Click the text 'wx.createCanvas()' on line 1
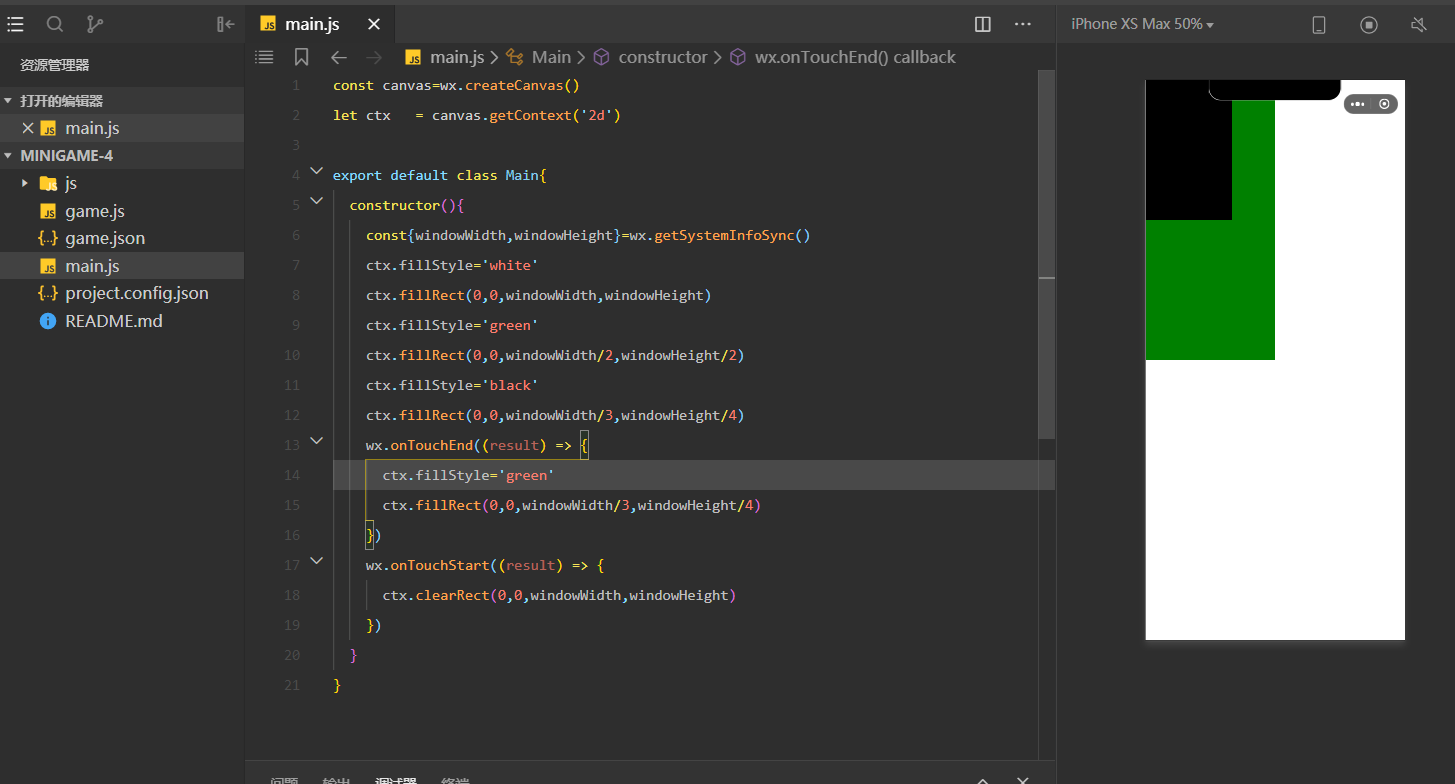The height and width of the screenshot is (784, 1455). pyautogui.click(x=510, y=85)
